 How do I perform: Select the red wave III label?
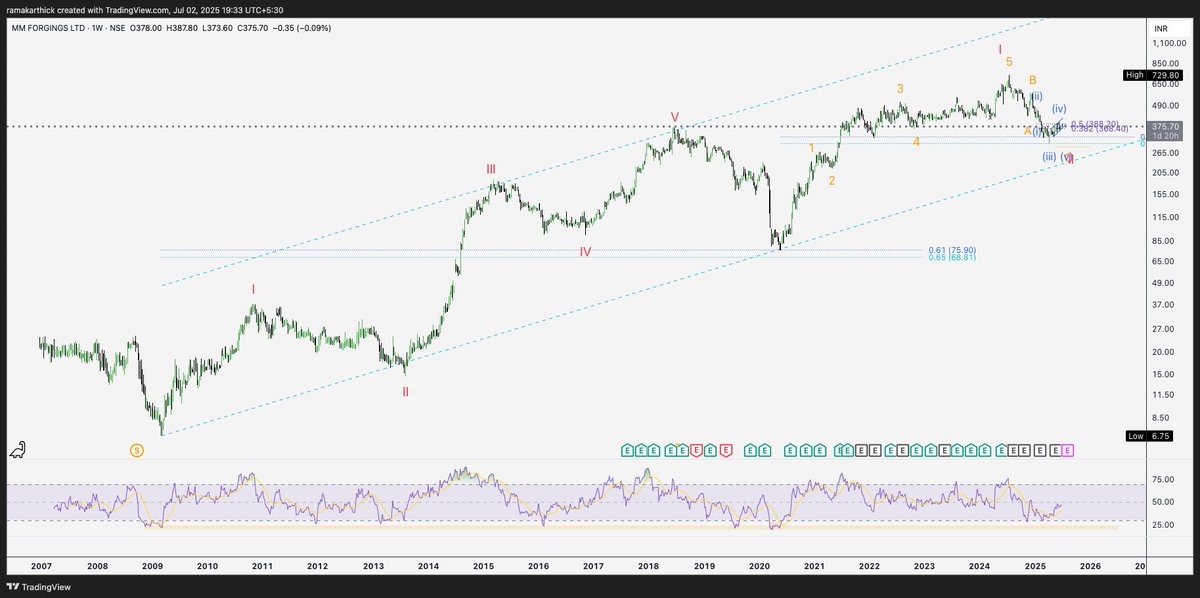point(491,169)
